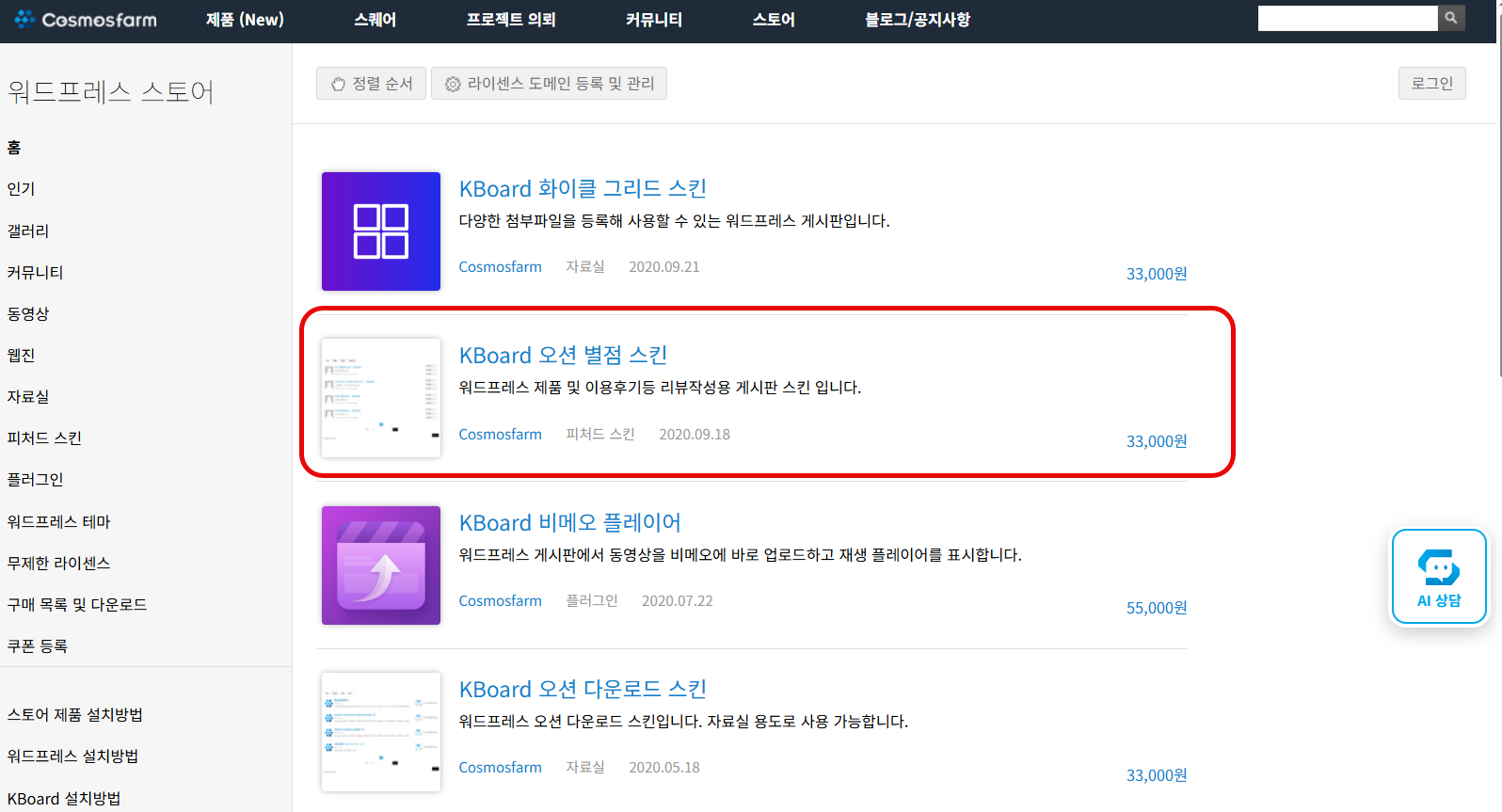Screen dimensions: 1502x812
Task: Open 워드프레스 설치방법 guide
Action: (x=72, y=756)
